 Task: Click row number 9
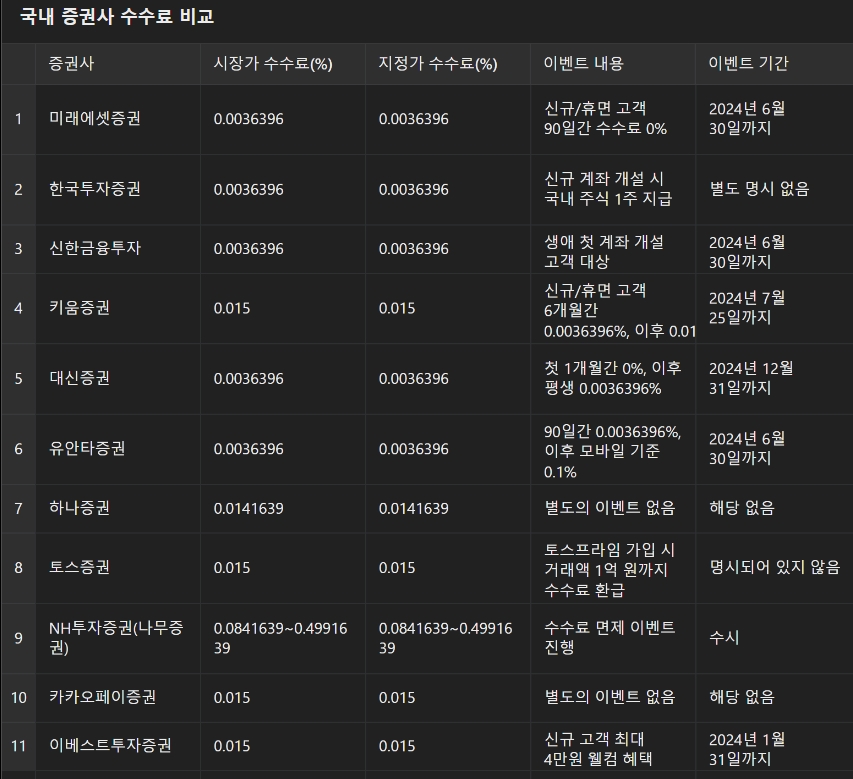pyautogui.click(x=18, y=638)
